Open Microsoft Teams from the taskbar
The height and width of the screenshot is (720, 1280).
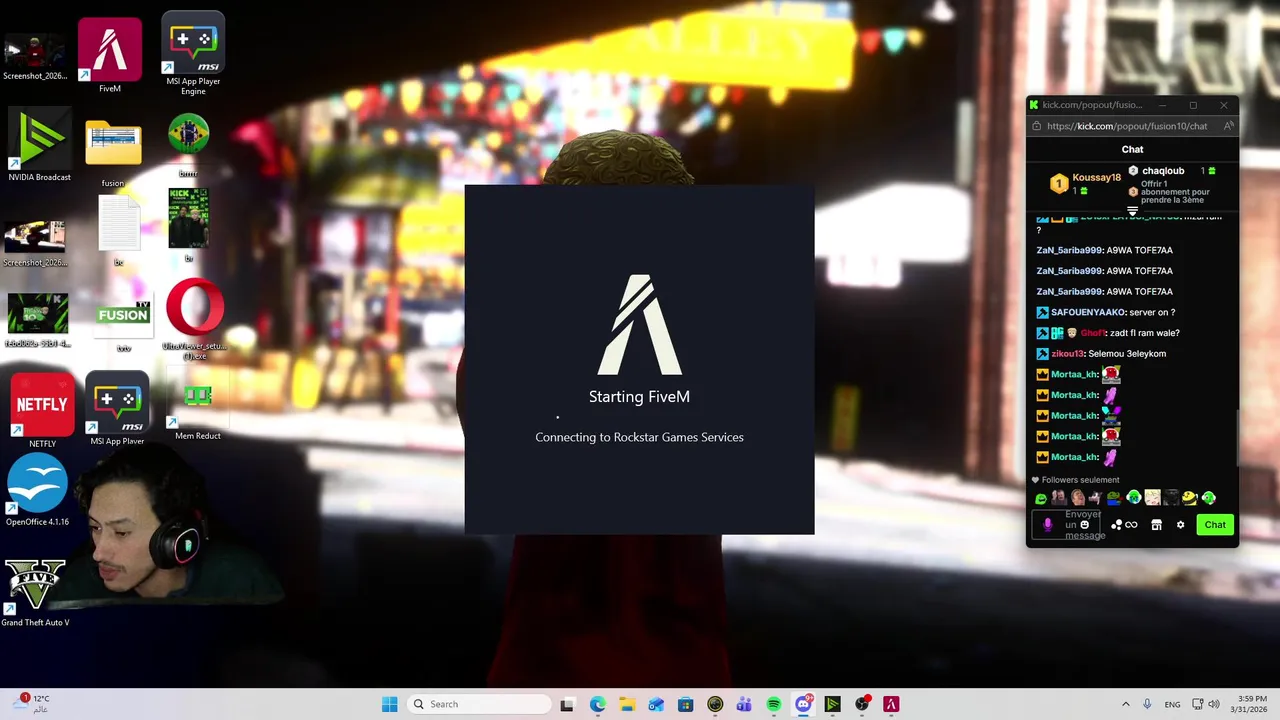(x=744, y=704)
